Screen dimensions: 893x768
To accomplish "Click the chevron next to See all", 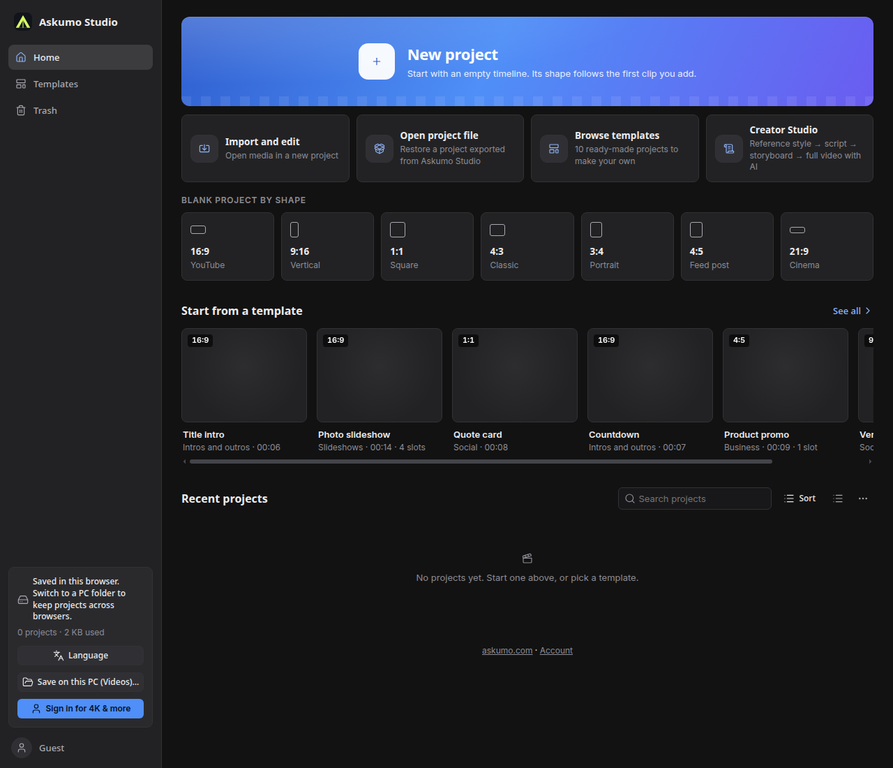I will coord(867,311).
